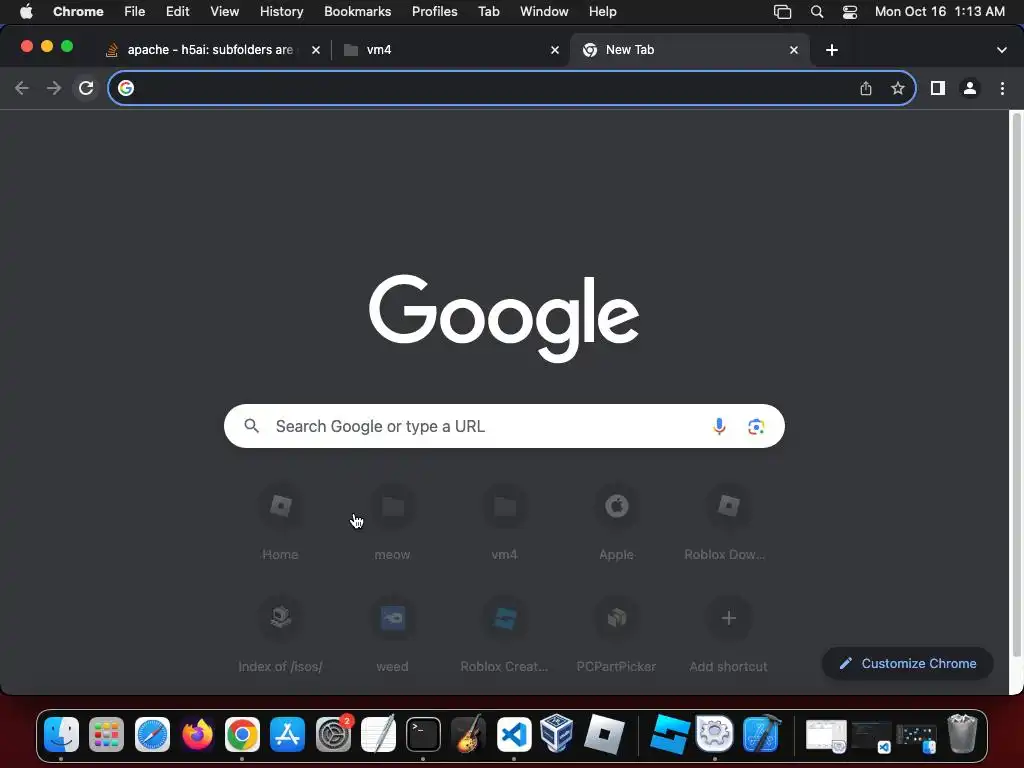Open the View menu

[x=225, y=12]
